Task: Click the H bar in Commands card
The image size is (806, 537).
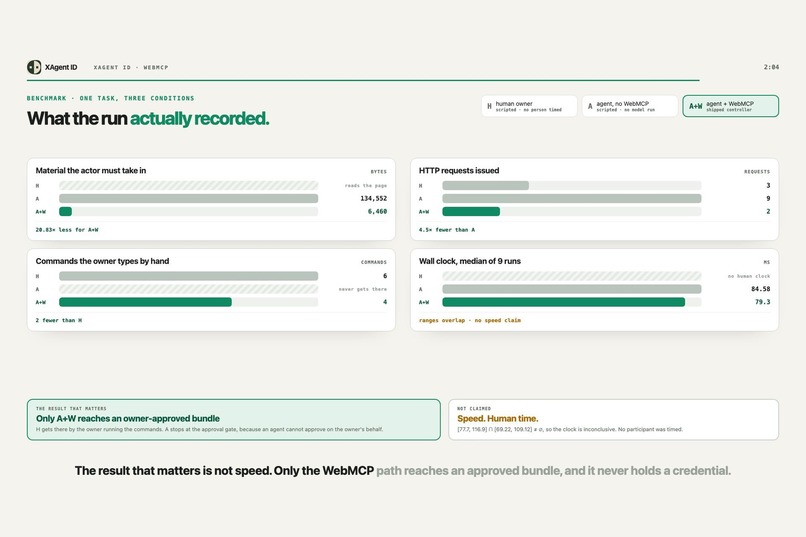Action: (189, 276)
